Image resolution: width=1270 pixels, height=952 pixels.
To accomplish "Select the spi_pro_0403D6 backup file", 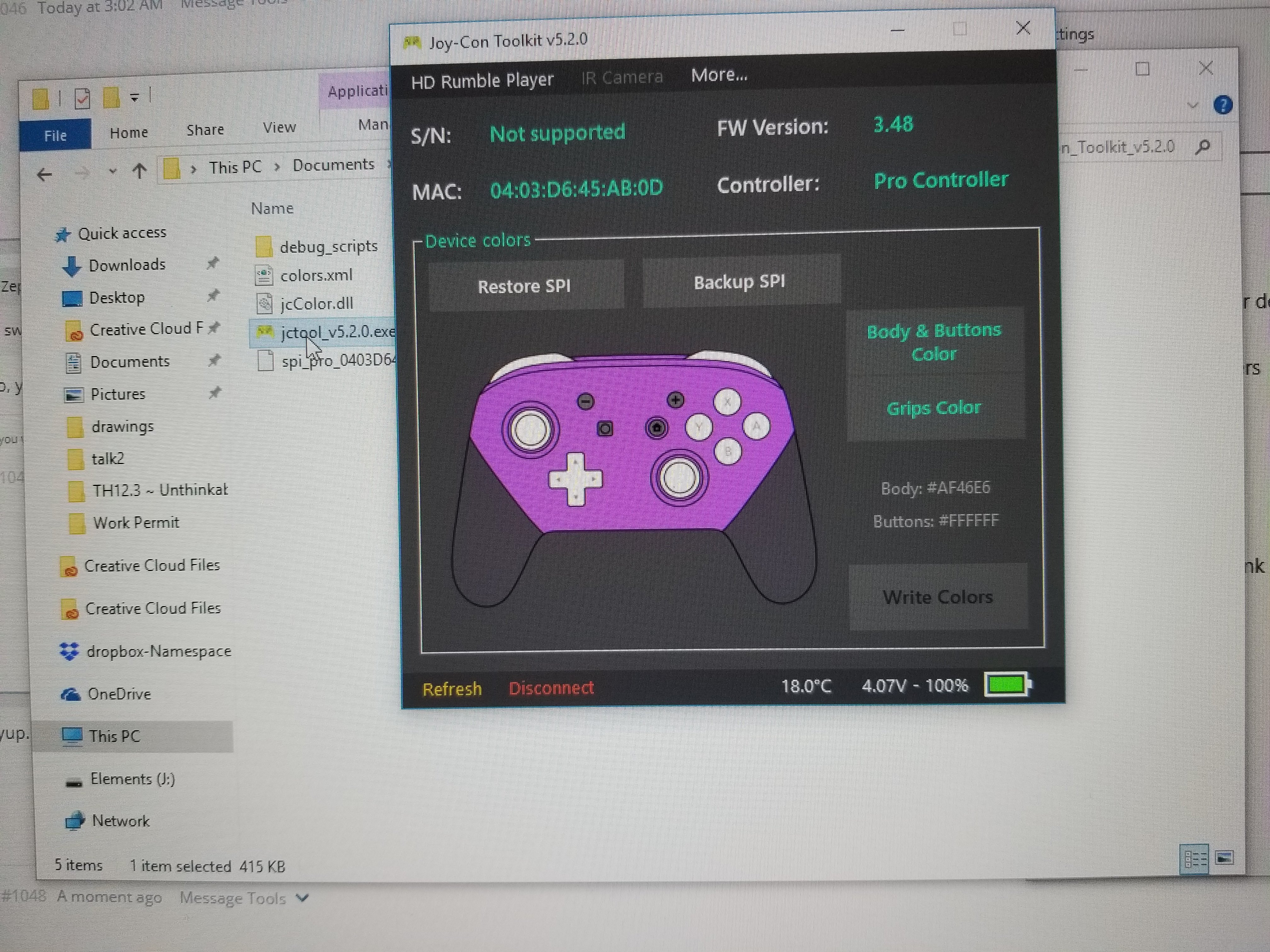I will coord(327,360).
